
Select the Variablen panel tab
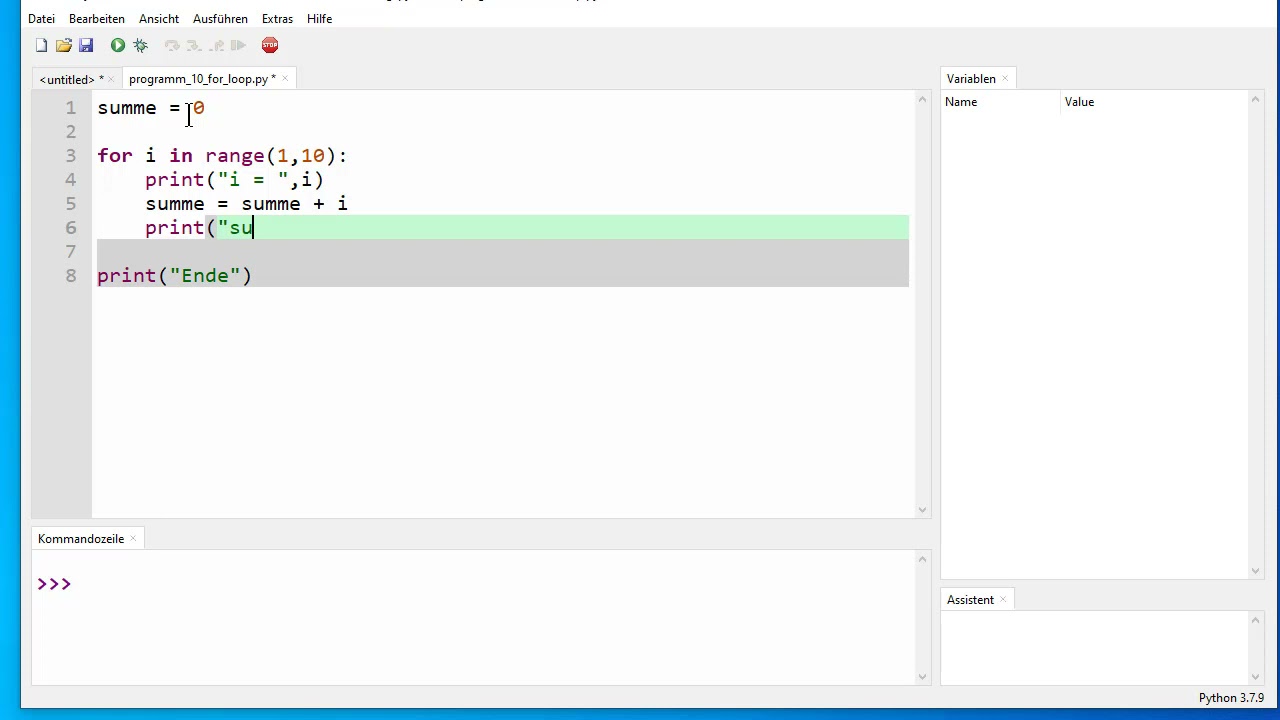click(x=970, y=79)
